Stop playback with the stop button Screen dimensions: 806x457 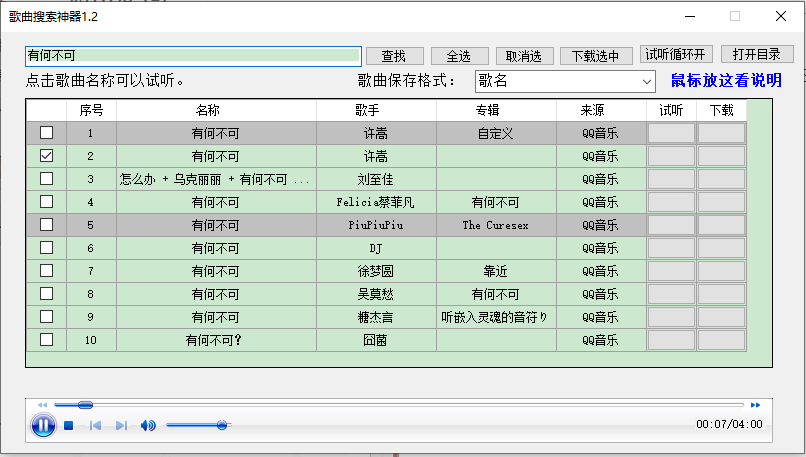(69, 425)
